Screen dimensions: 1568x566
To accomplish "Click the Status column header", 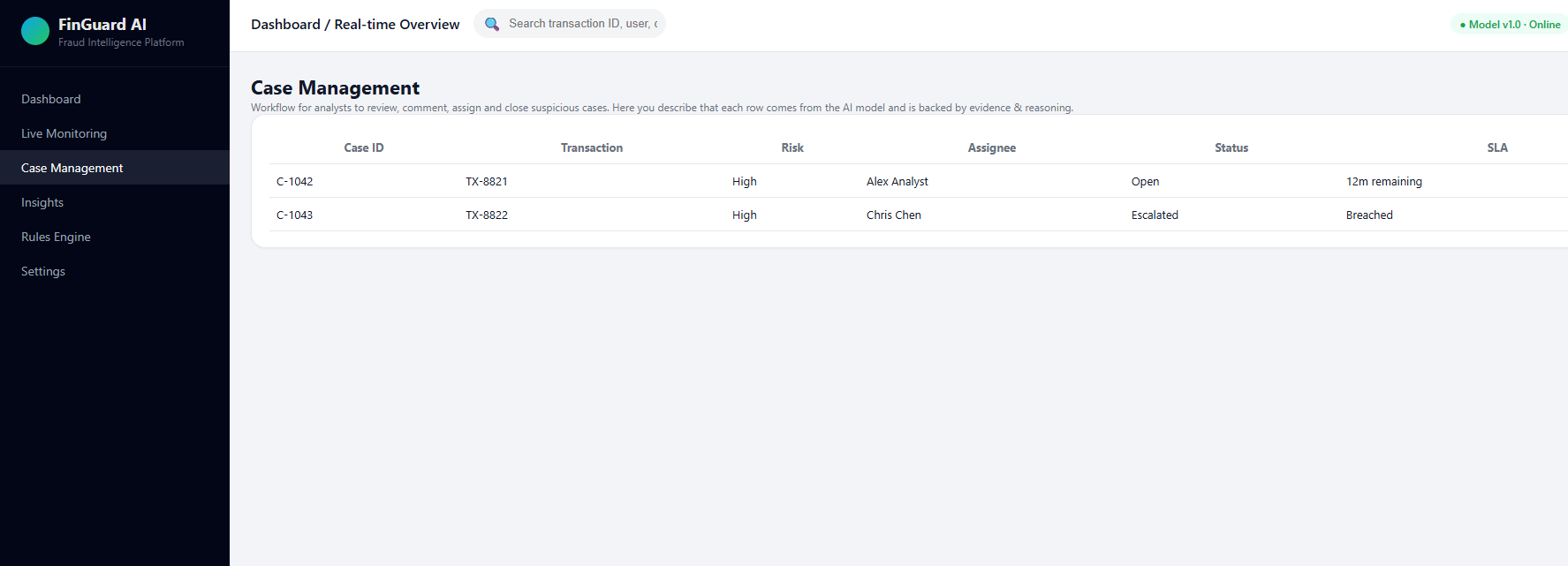I will pos(1231,147).
